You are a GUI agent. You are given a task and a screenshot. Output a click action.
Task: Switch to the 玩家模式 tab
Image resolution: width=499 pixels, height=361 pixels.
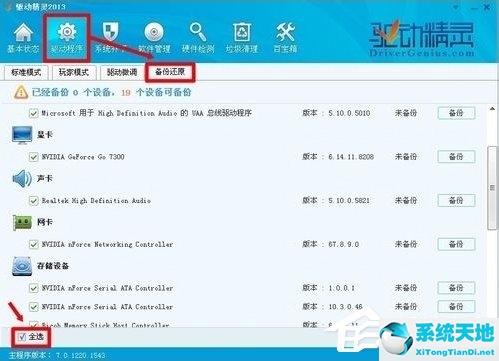74,72
